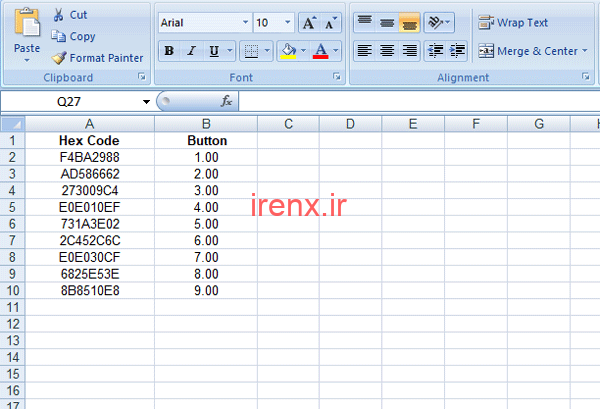This screenshot has height=409, width=600.
Task: Increase font size with Grow Font
Action: pyautogui.click(x=308, y=22)
